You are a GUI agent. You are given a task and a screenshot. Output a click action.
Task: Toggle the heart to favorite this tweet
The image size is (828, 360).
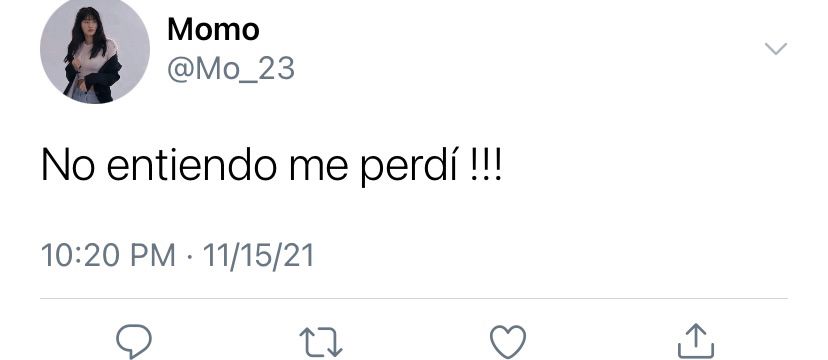(508, 342)
